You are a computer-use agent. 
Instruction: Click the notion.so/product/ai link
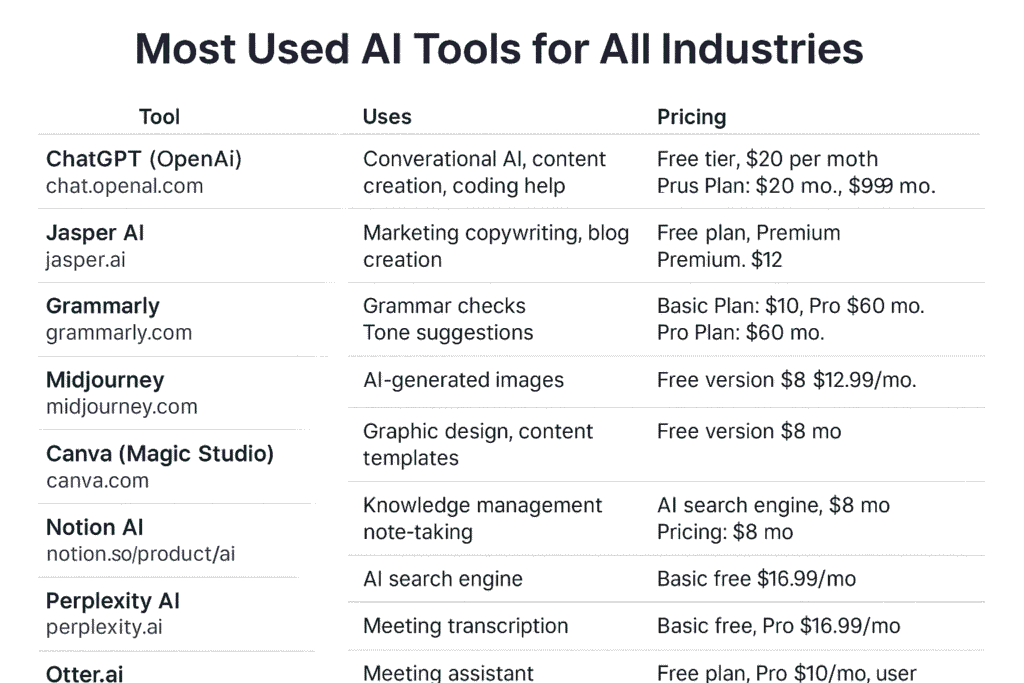click(x=141, y=554)
